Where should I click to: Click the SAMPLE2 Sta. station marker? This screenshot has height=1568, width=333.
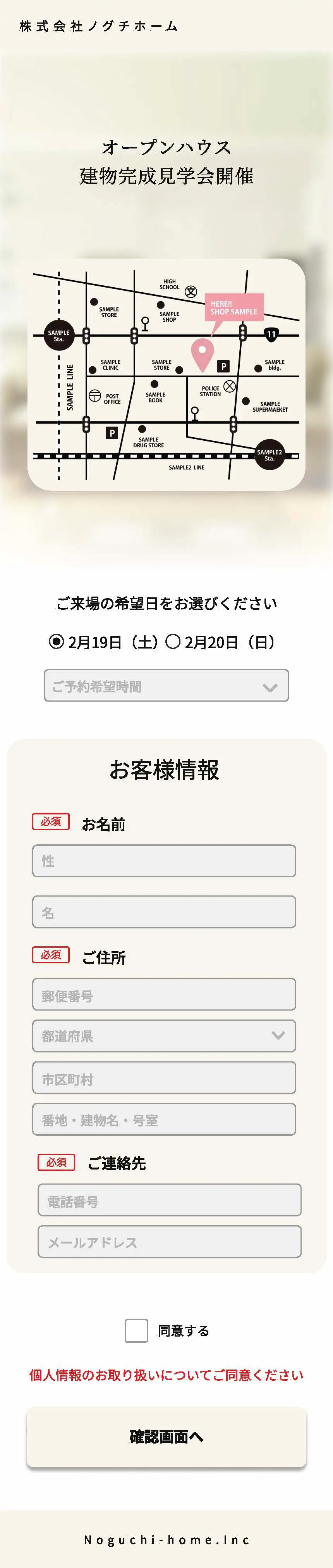[269, 454]
